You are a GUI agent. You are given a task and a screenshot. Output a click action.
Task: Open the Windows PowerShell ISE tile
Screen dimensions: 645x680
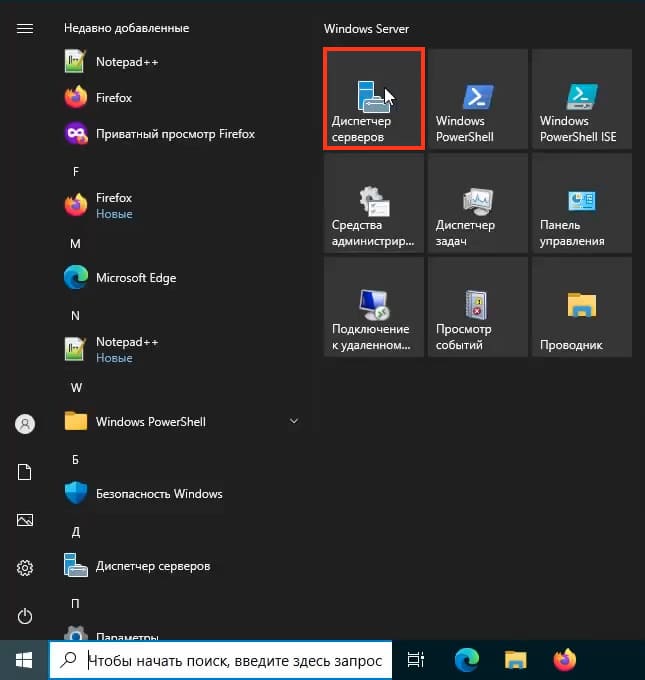pyautogui.click(x=582, y=99)
